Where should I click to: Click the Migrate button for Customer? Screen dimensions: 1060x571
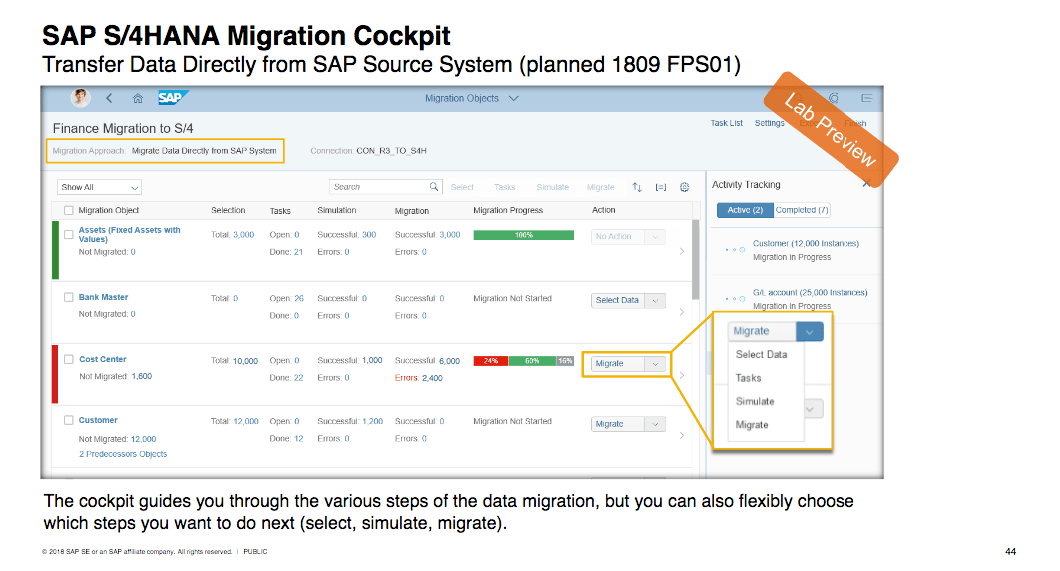pyautogui.click(x=618, y=424)
